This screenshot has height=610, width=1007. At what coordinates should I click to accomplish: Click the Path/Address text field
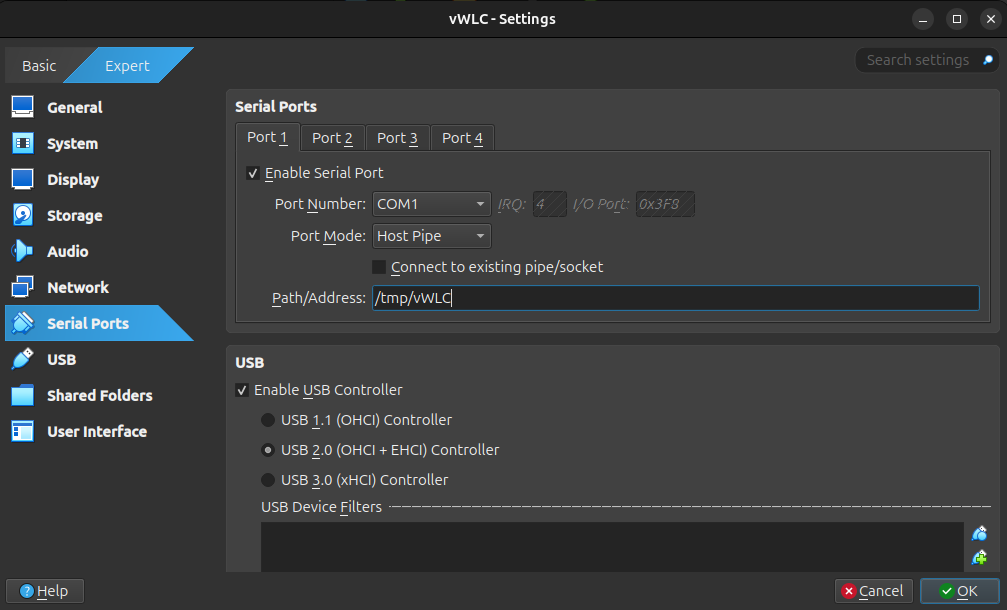[675, 298]
